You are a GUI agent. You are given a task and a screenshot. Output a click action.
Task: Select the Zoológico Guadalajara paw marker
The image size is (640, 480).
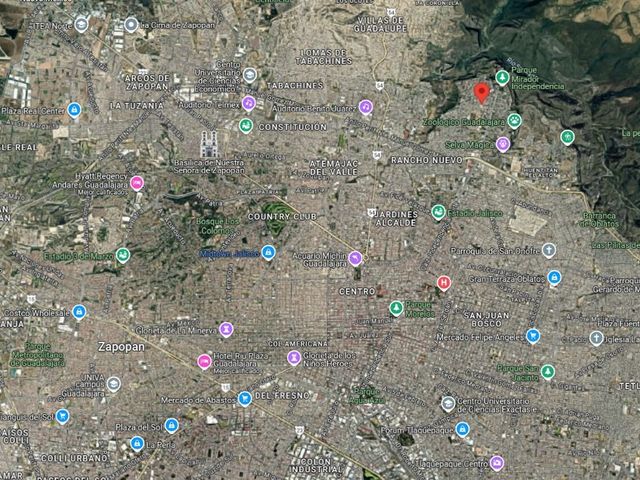pyautogui.click(x=515, y=121)
